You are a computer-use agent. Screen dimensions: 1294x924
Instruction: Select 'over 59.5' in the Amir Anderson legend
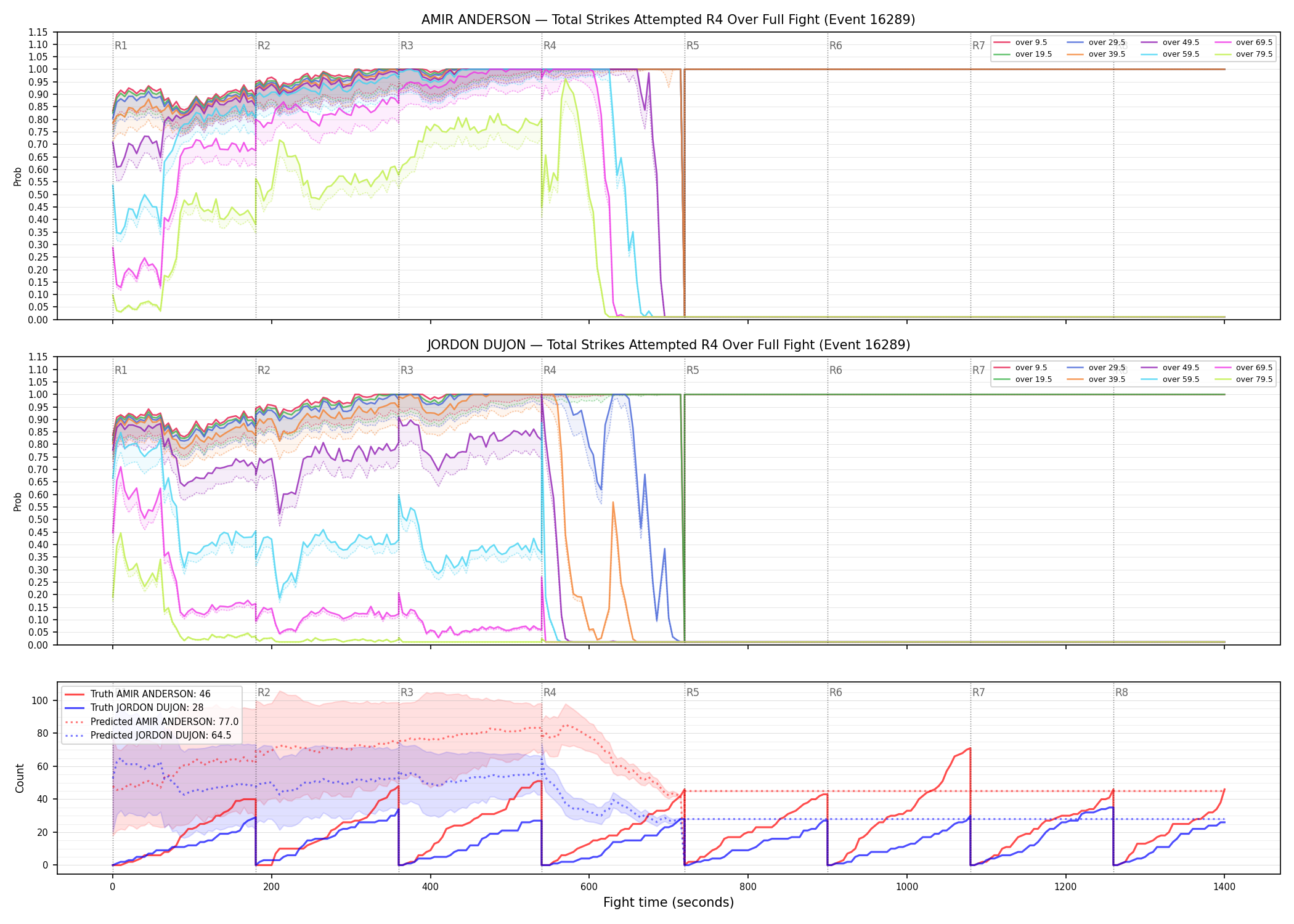click(x=1170, y=54)
